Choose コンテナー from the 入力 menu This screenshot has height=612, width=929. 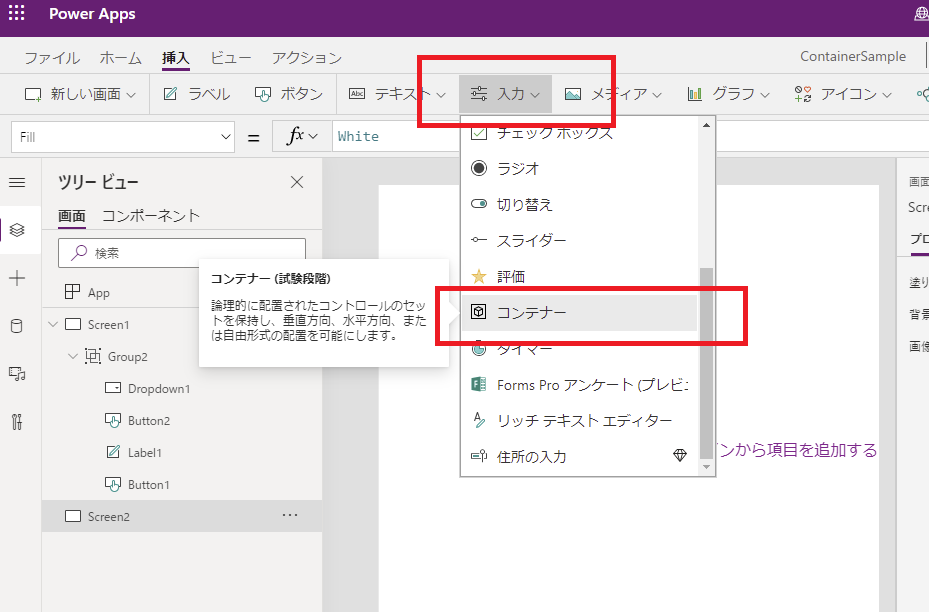579,312
